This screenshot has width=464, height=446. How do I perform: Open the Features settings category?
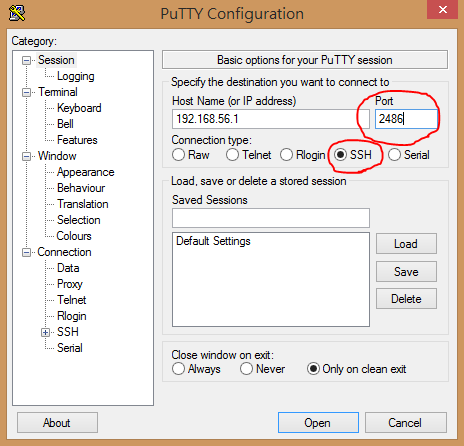click(x=77, y=140)
